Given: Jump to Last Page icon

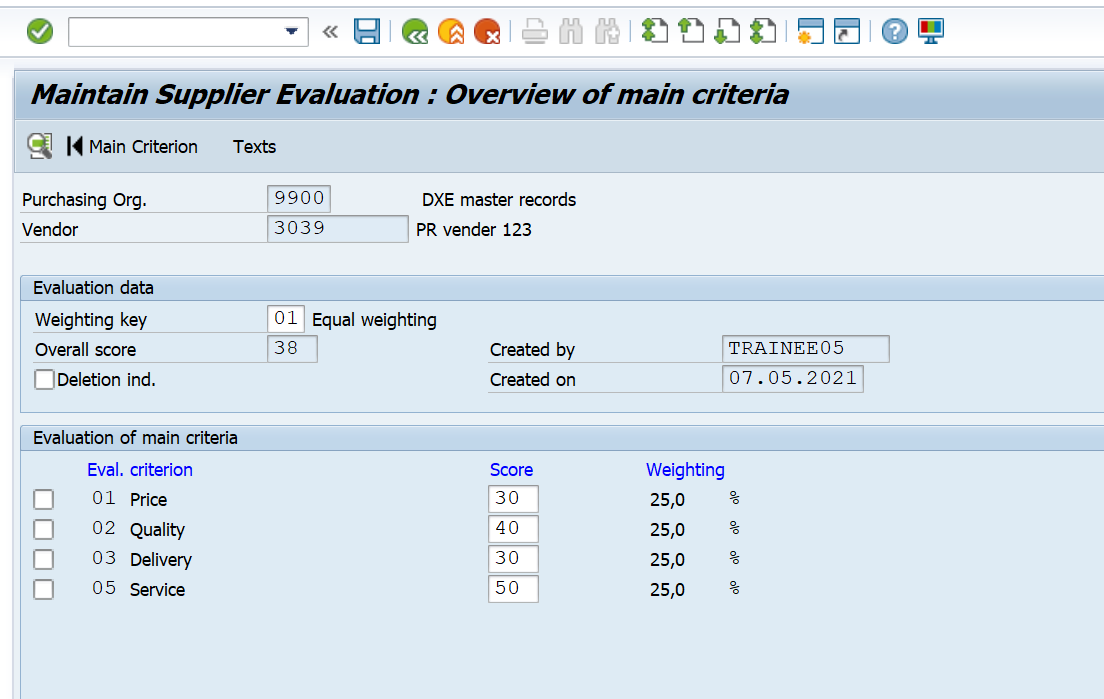Looking at the screenshot, I should point(763,32).
